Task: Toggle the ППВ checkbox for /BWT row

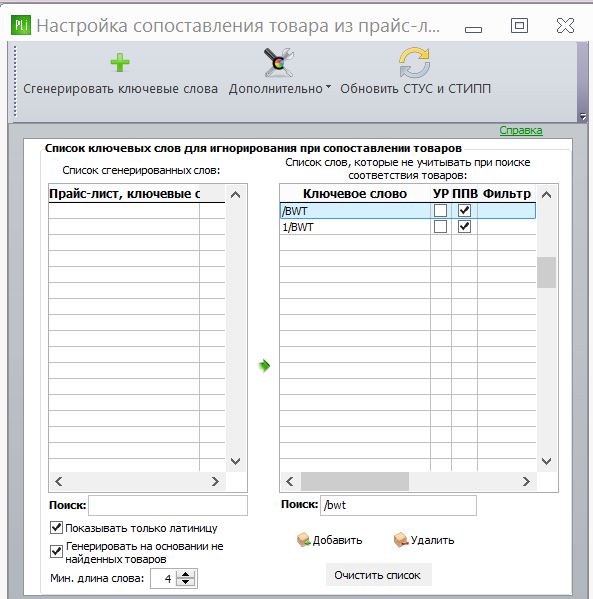Action: pyautogui.click(x=464, y=210)
